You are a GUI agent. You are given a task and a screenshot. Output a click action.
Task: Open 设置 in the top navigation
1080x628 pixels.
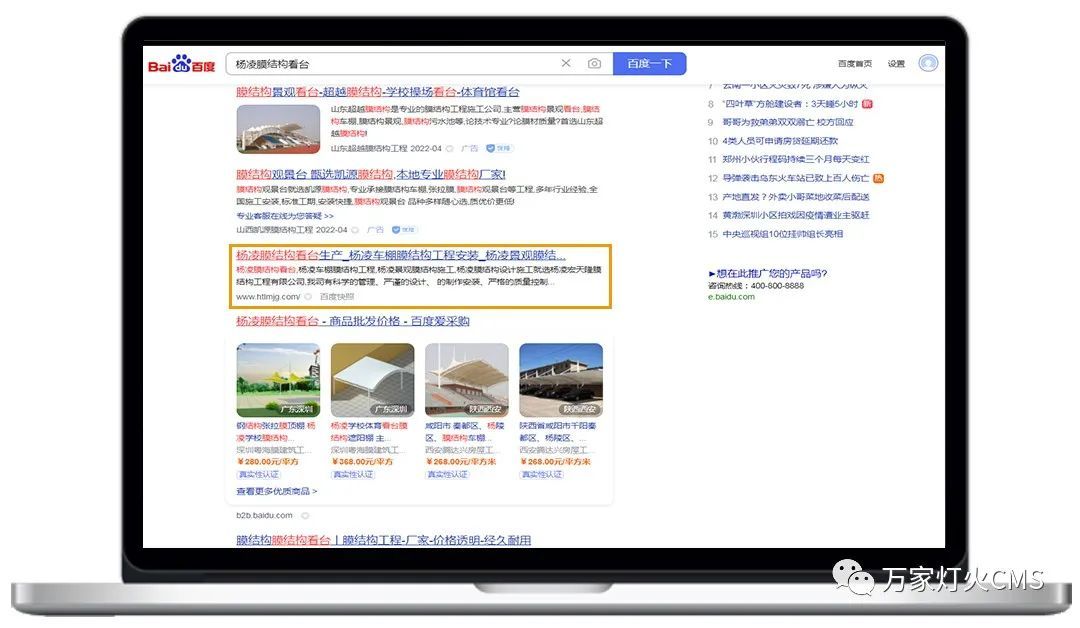pyautogui.click(x=896, y=64)
